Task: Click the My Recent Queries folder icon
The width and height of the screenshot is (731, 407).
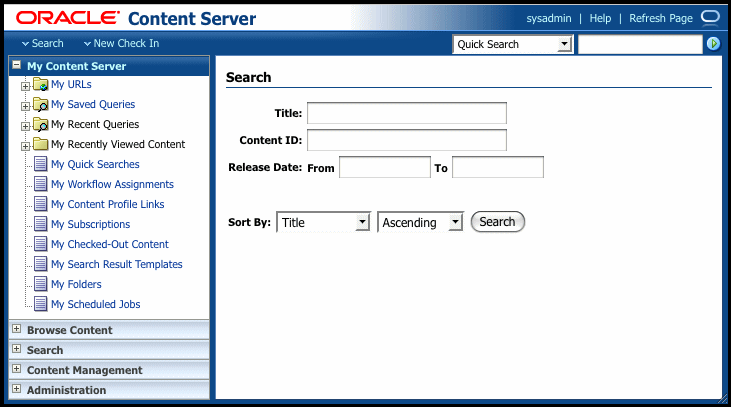Action: click(x=41, y=125)
